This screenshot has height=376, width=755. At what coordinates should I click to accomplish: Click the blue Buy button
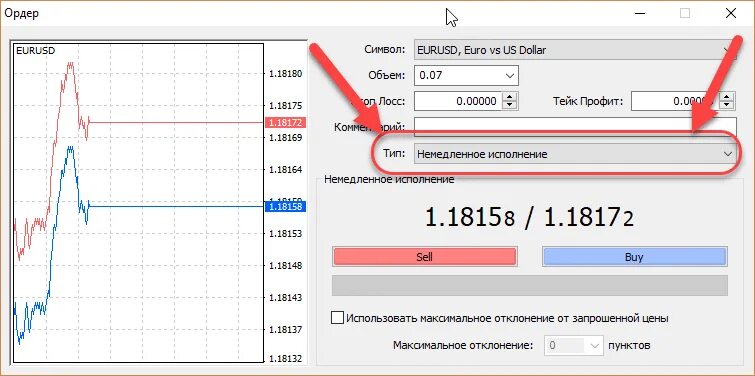[x=635, y=257]
